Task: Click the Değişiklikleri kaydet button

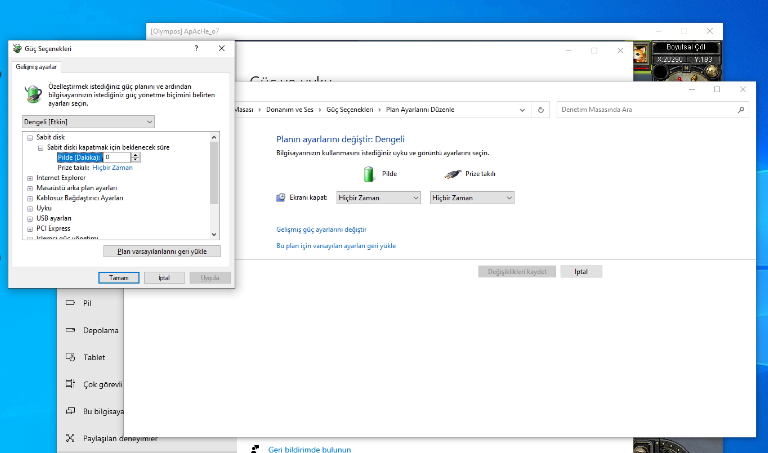Action: 517,271
